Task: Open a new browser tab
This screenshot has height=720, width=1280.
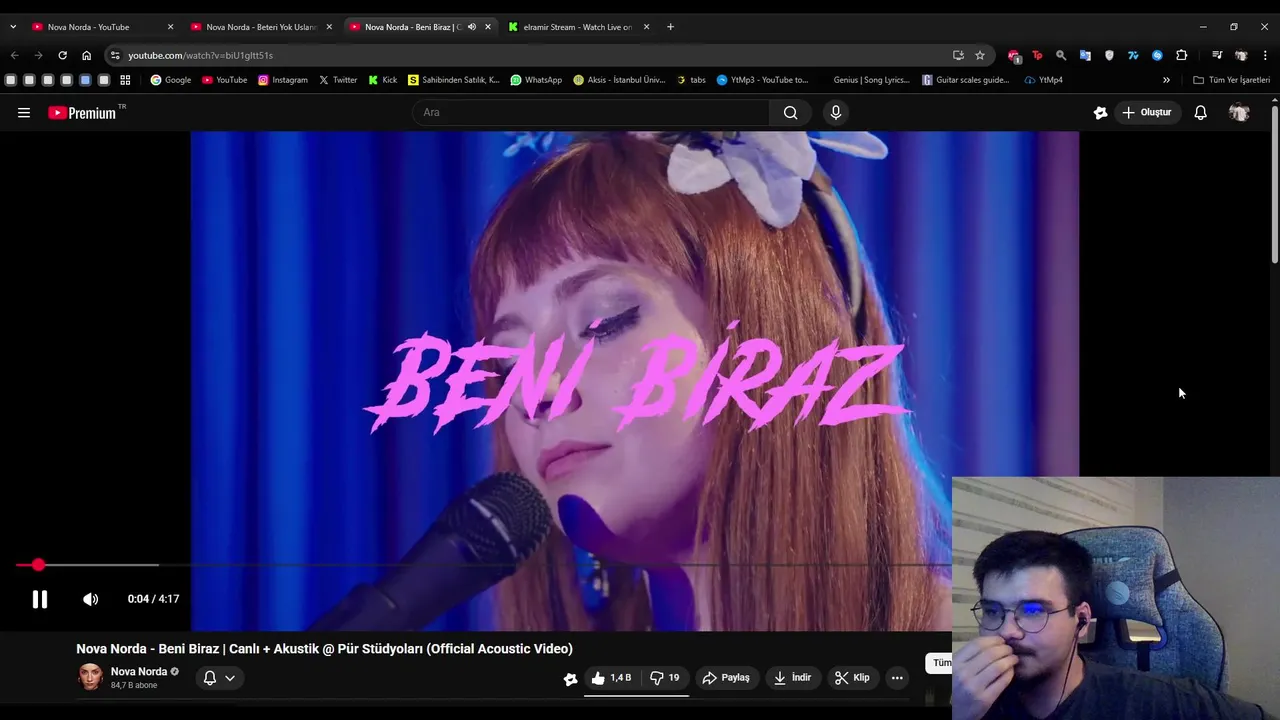Action: pos(670,27)
